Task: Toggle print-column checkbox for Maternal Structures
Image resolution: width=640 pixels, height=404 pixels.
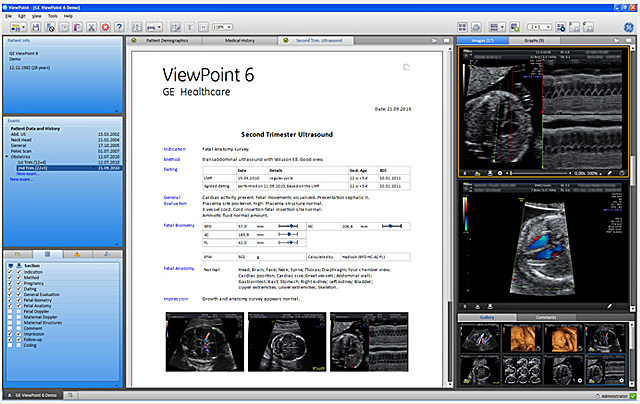Action: point(18,323)
